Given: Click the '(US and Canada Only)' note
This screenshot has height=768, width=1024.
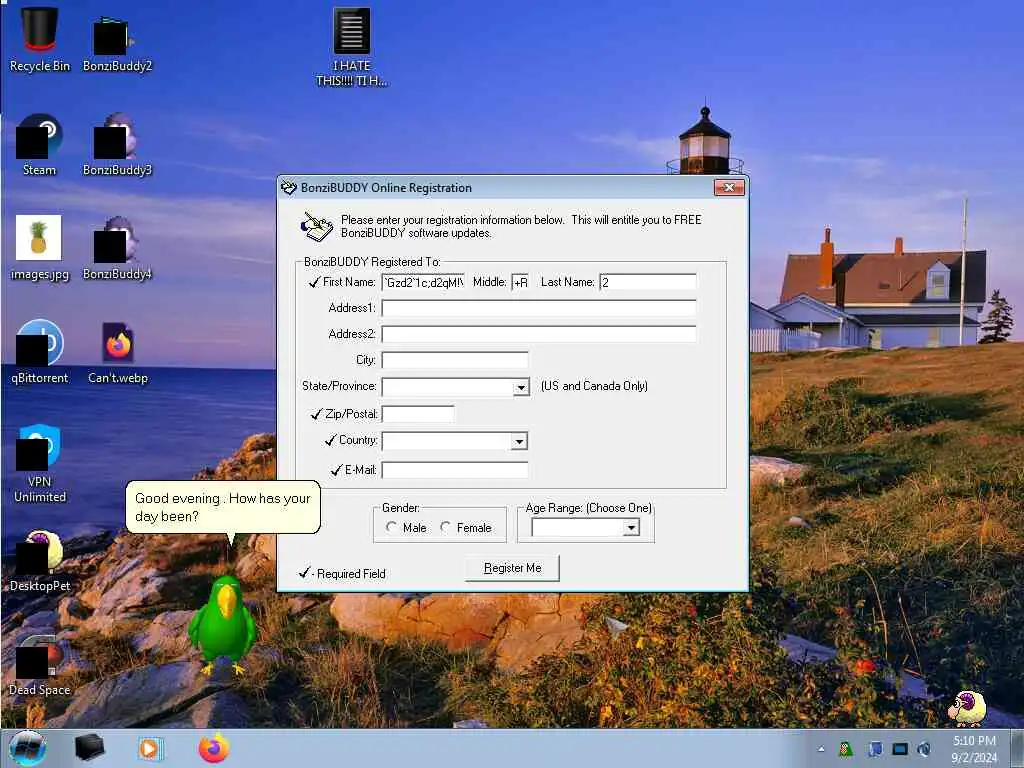Looking at the screenshot, I should pyautogui.click(x=594, y=386).
